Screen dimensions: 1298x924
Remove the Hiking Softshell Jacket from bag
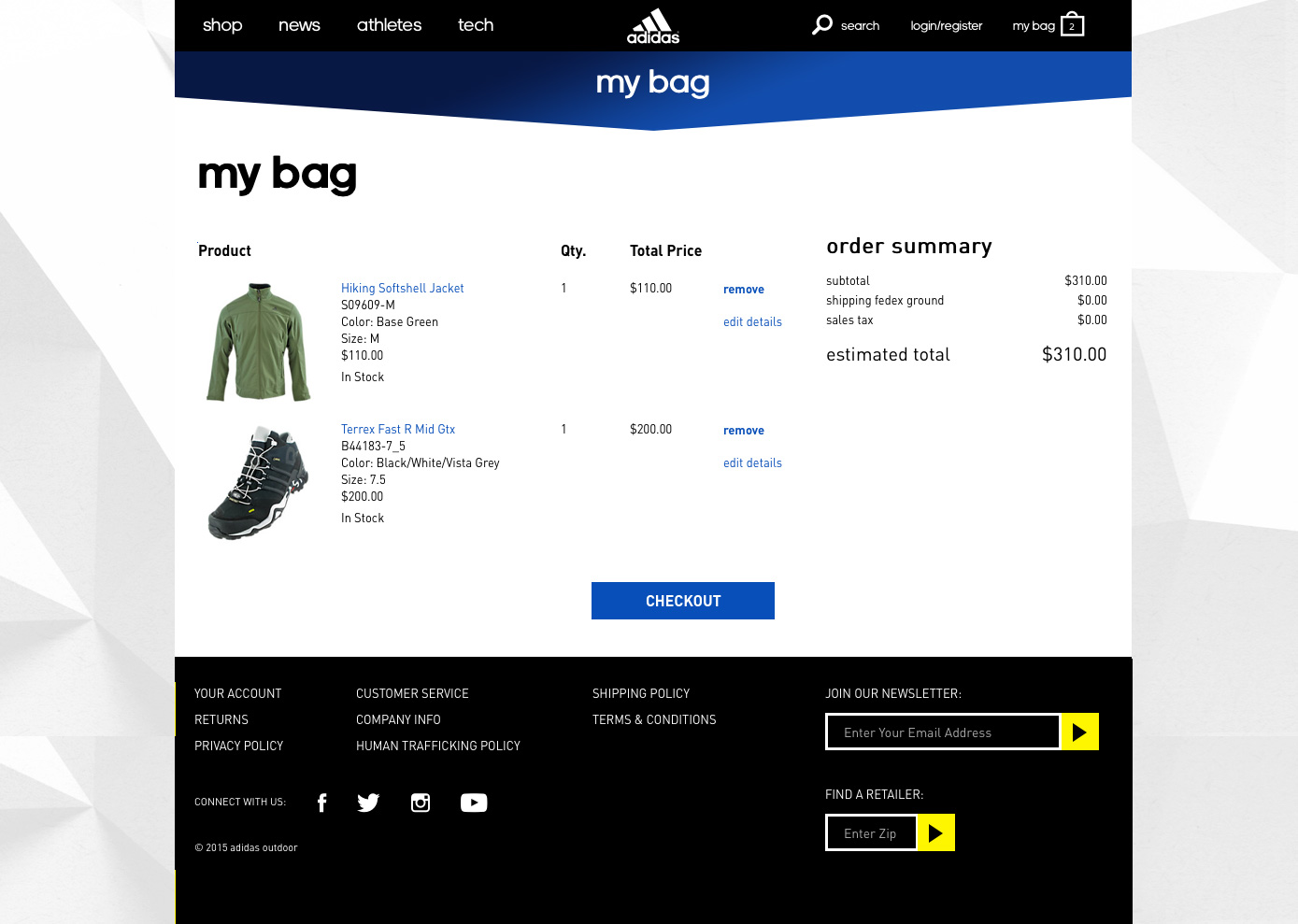click(744, 290)
